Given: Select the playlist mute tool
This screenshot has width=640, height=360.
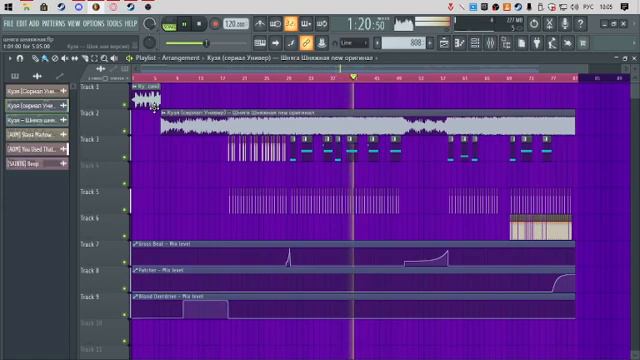Looking at the screenshot, I should pos(65,59).
